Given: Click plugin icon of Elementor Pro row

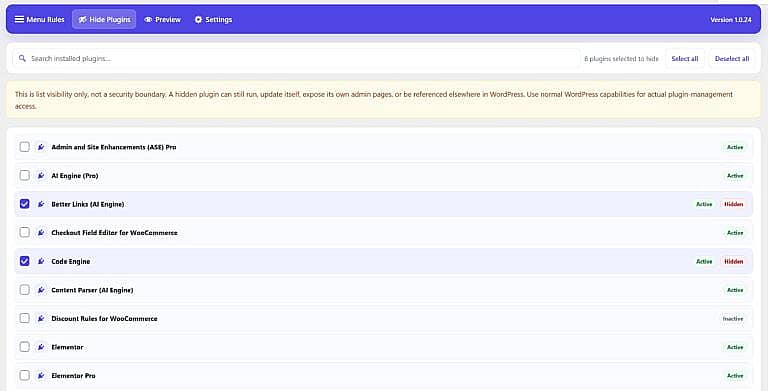Looking at the screenshot, I should click(41, 375).
